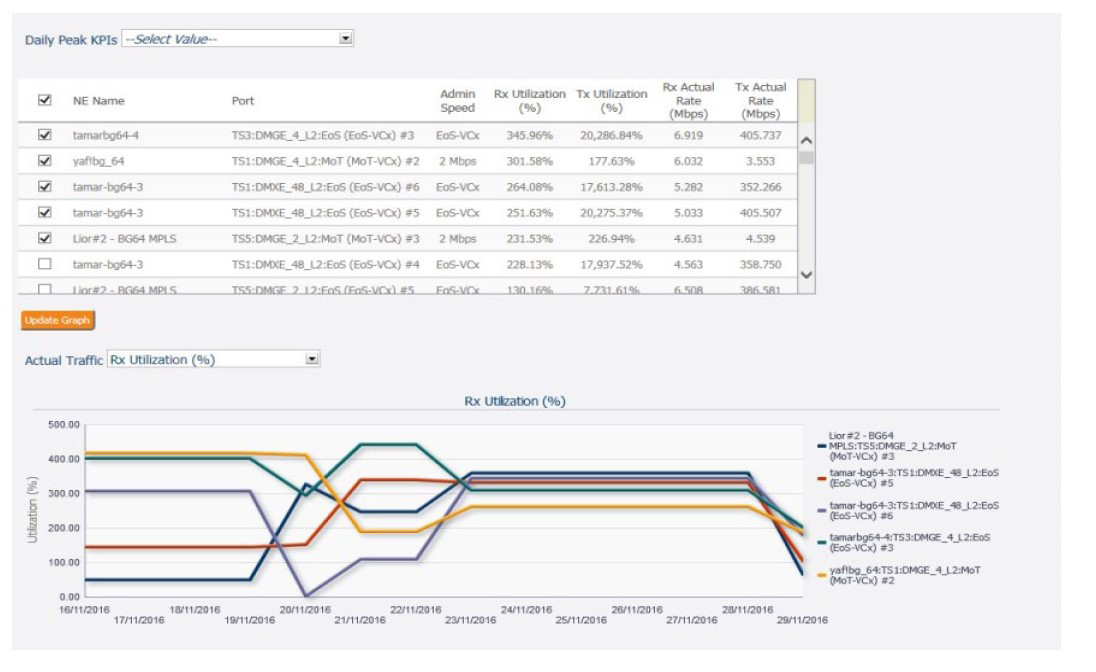The height and width of the screenshot is (672, 1096).
Task: Click port TS1:DMGE_4_L2:MoT (MoT-VCx) #2
Action: tap(326, 161)
